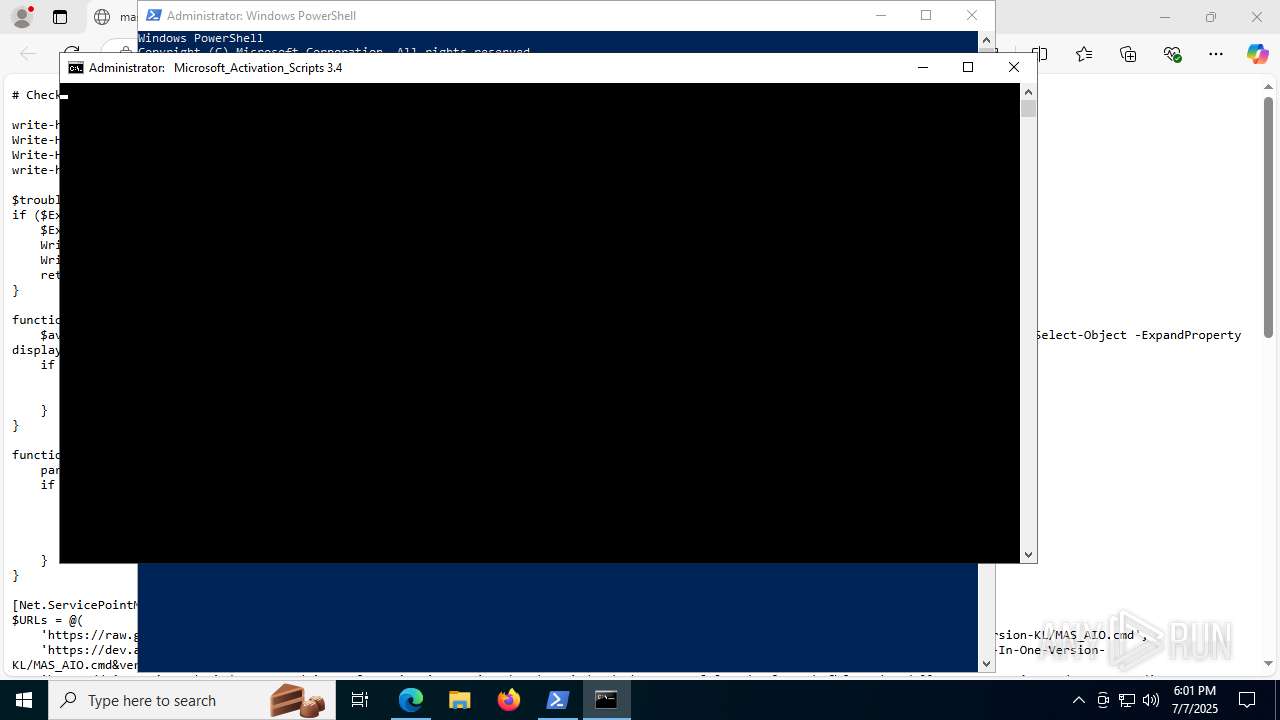Launch Copilot from Edge toolbar
The image size is (1280, 720).
(1257, 54)
